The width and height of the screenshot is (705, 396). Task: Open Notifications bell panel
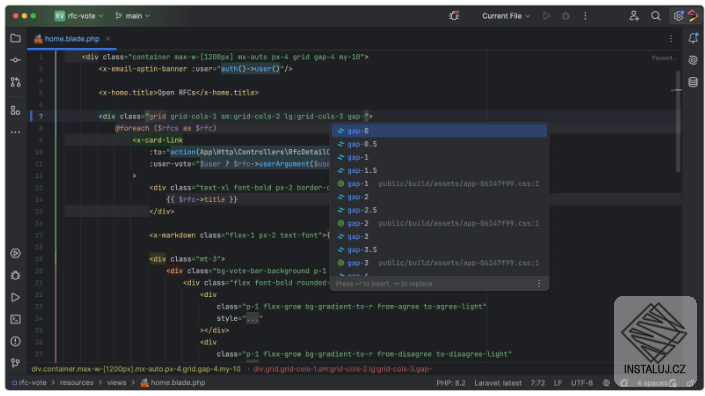693,39
